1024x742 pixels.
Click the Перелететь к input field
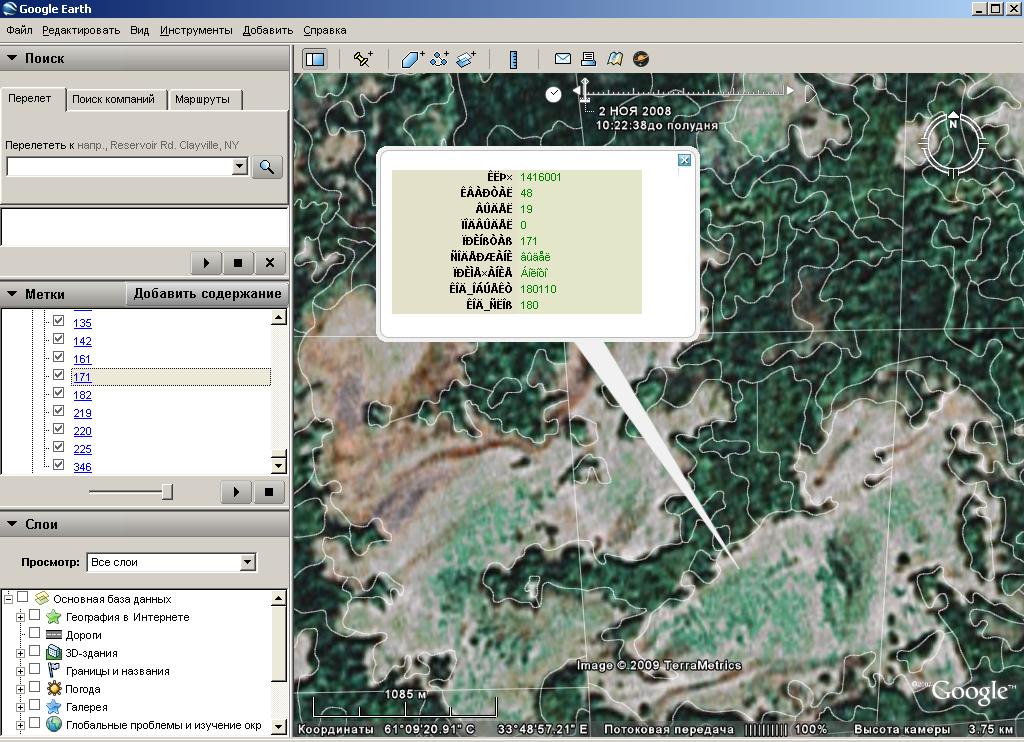[120, 167]
